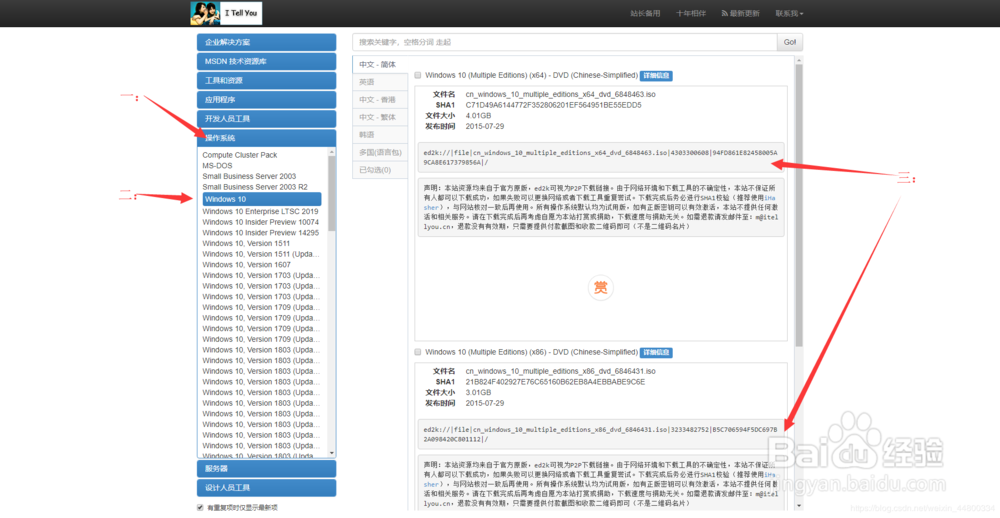Select Compute Cluster Pack in the list
This screenshot has height=518, width=1000.
(x=240, y=155)
